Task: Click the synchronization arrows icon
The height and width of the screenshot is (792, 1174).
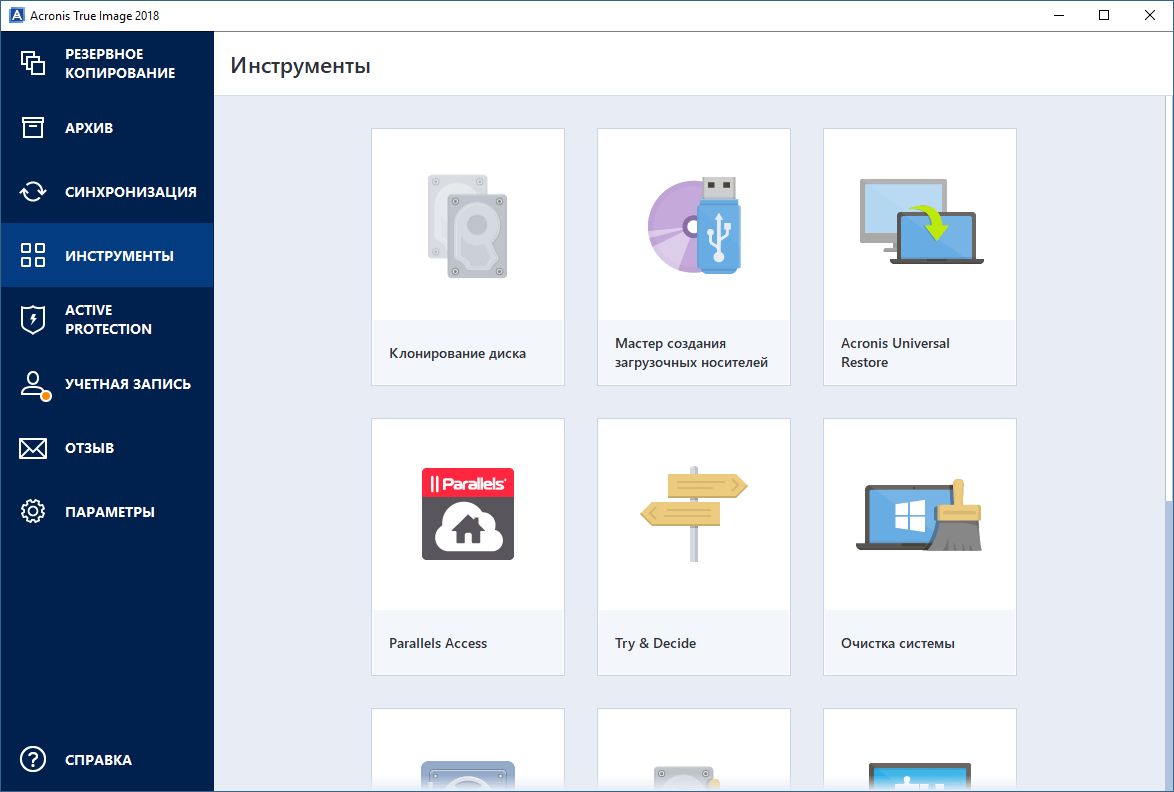Action: pos(33,192)
